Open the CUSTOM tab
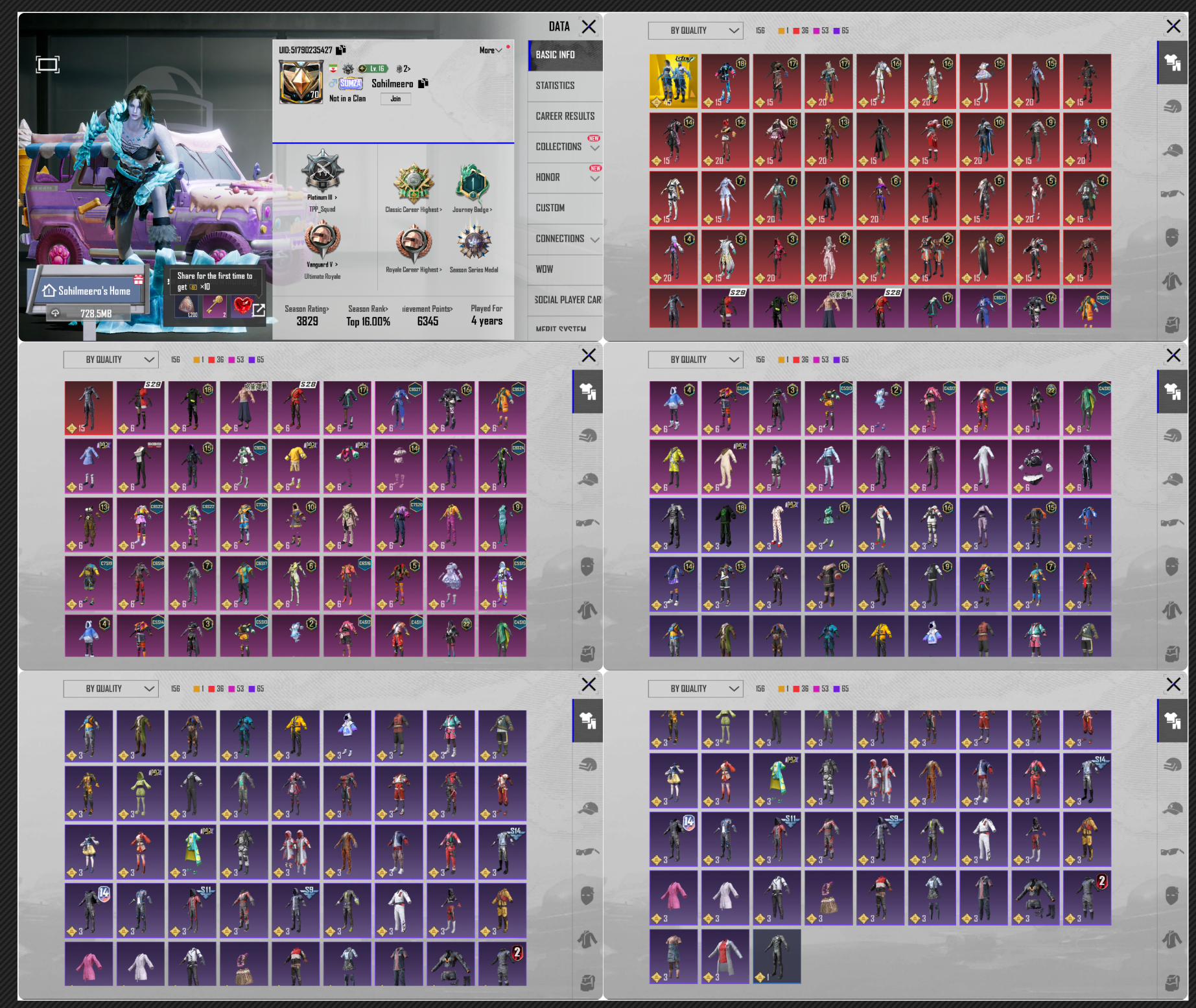This screenshot has width=1196, height=1008. tap(565, 208)
